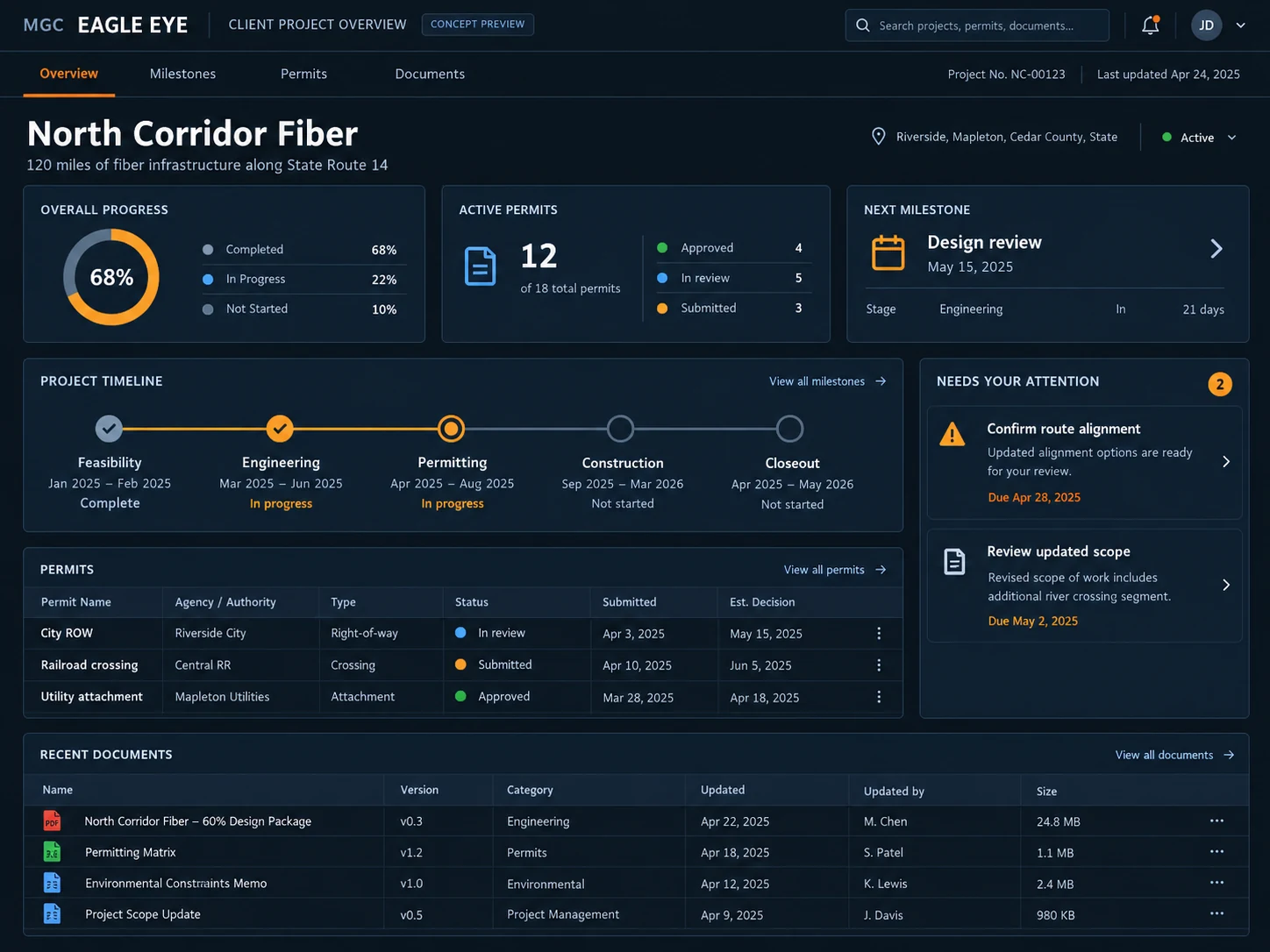The image size is (1270, 952).
Task: Focus the search projects input field
Action: (977, 25)
